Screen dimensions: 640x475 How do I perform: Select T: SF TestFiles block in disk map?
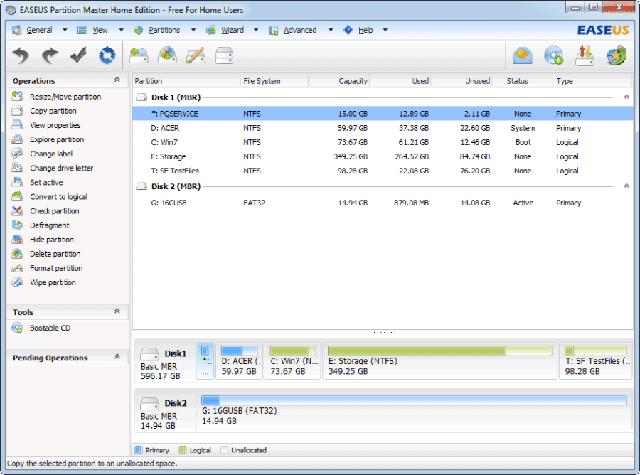[596, 361]
